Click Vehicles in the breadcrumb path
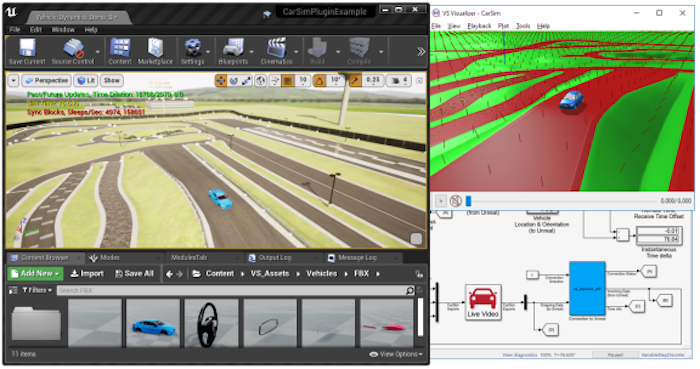Image resolution: width=700 pixels, height=369 pixels. tap(321, 274)
